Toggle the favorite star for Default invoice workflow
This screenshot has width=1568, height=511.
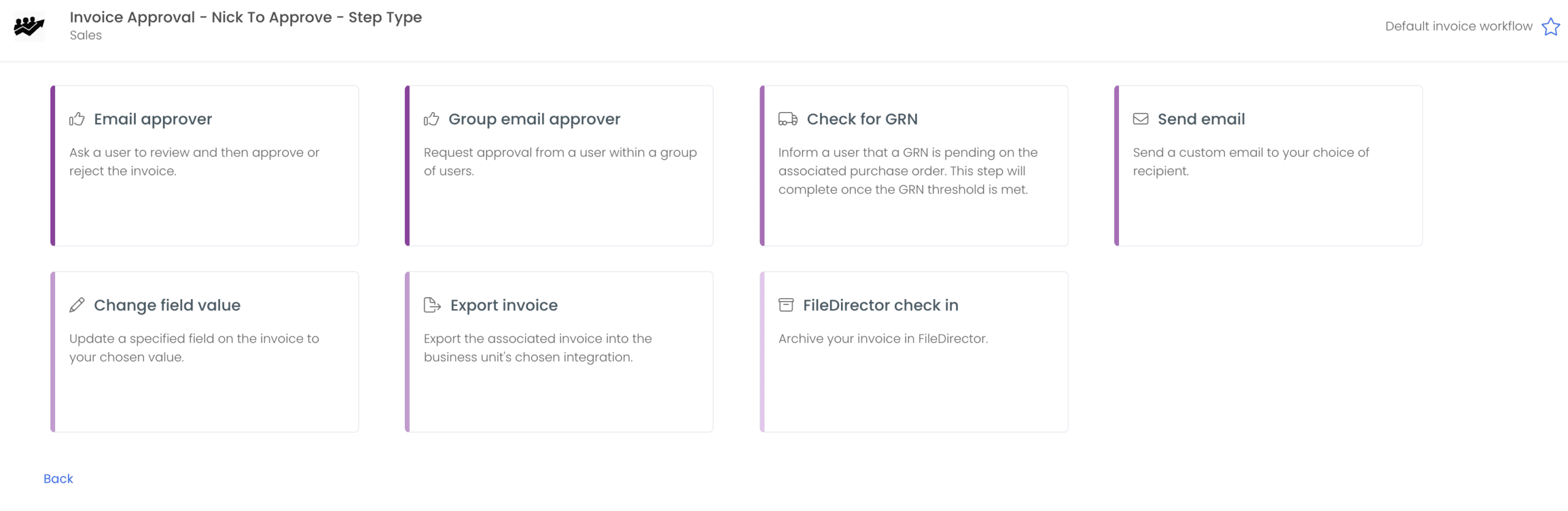click(x=1550, y=26)
